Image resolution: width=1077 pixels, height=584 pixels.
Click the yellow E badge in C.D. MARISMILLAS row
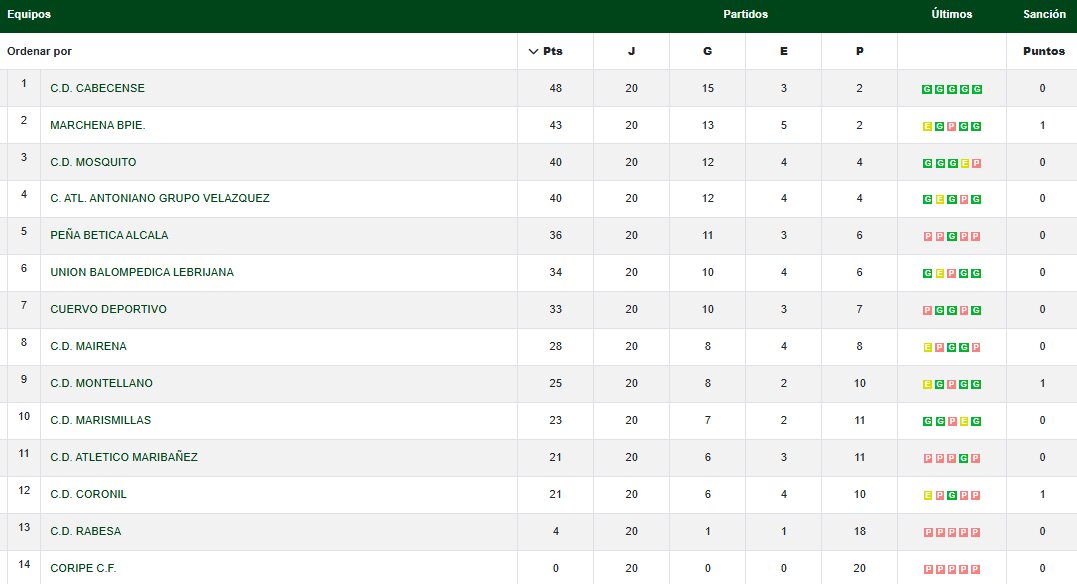click(x=964, y=422)
